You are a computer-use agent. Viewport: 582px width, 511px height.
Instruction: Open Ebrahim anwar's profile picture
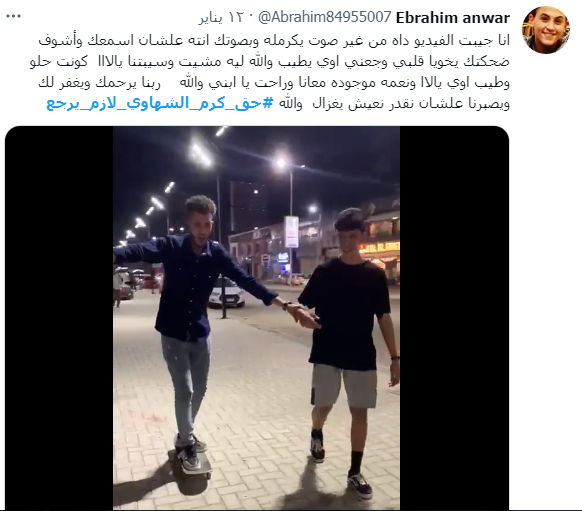(546, 30)
